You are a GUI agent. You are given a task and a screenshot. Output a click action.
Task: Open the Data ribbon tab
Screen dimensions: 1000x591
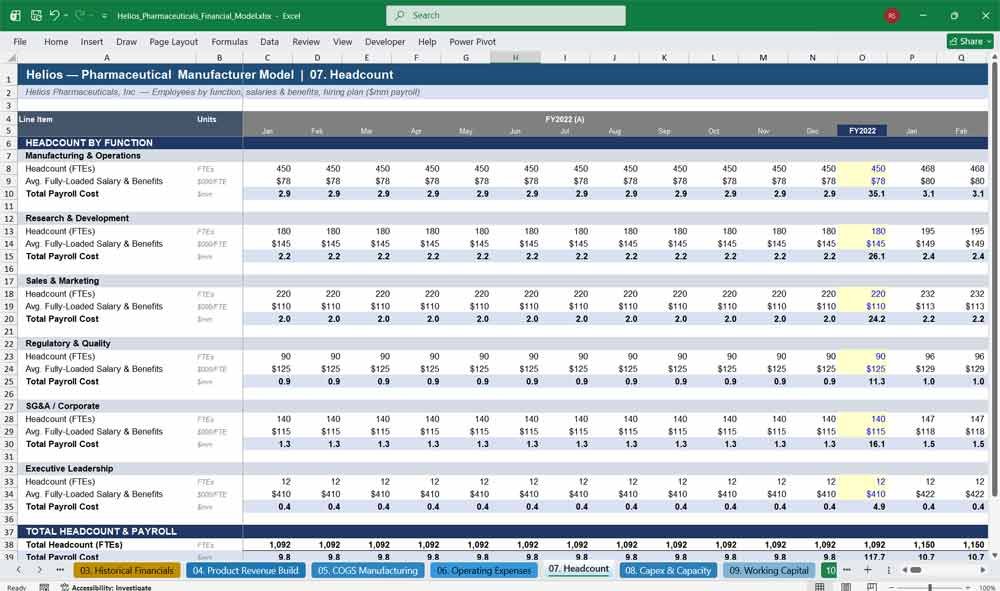click(x=269, y=41)
